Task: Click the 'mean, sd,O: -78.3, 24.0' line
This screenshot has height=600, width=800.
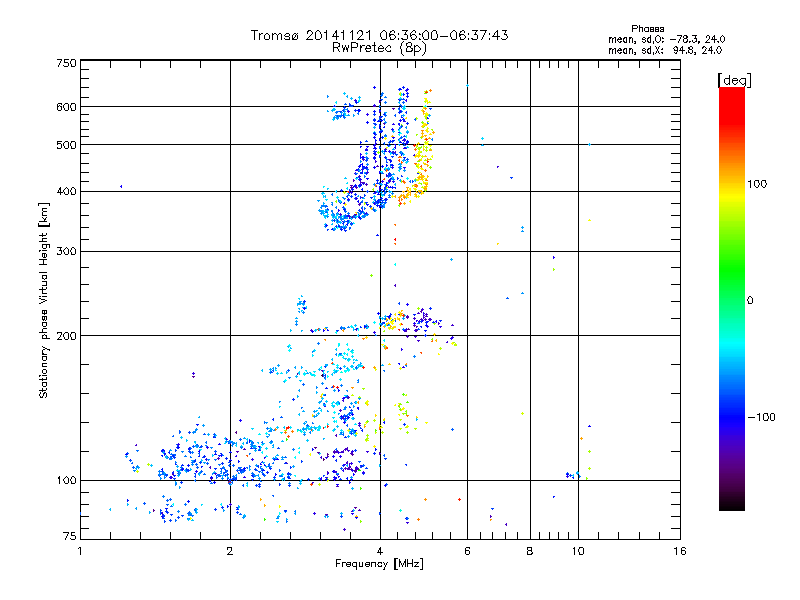Action: tap(666, 39)
